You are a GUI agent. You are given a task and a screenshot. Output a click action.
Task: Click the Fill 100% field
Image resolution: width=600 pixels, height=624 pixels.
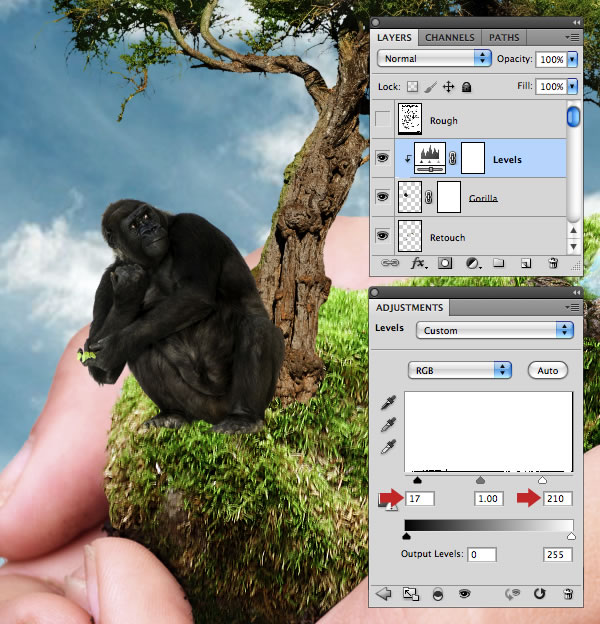(551, 86)
